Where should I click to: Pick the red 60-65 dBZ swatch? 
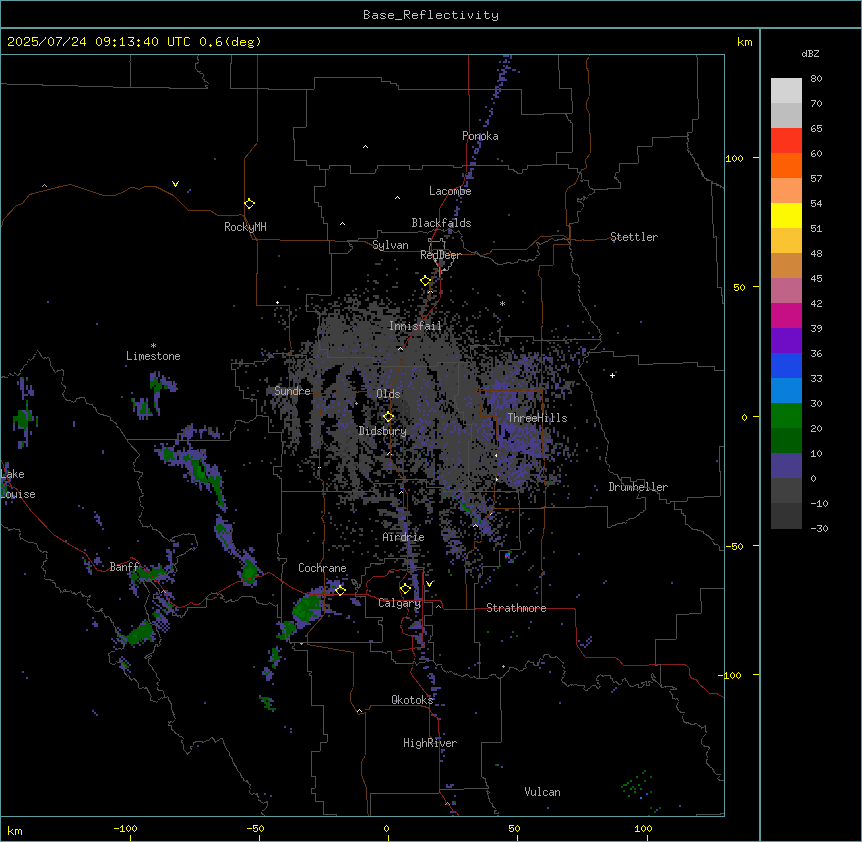pos(786,141)
